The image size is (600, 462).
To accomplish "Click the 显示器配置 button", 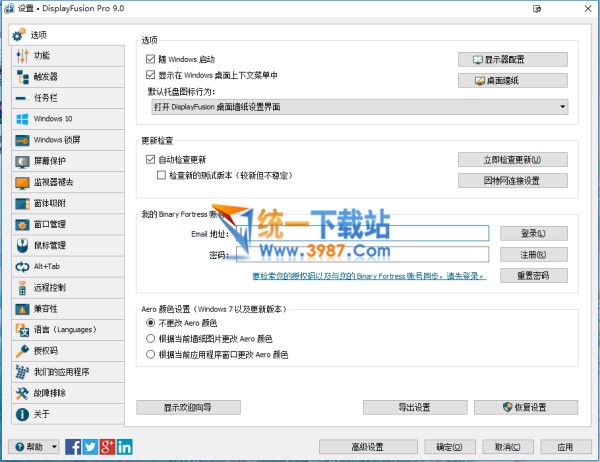I will coord(512,60).
